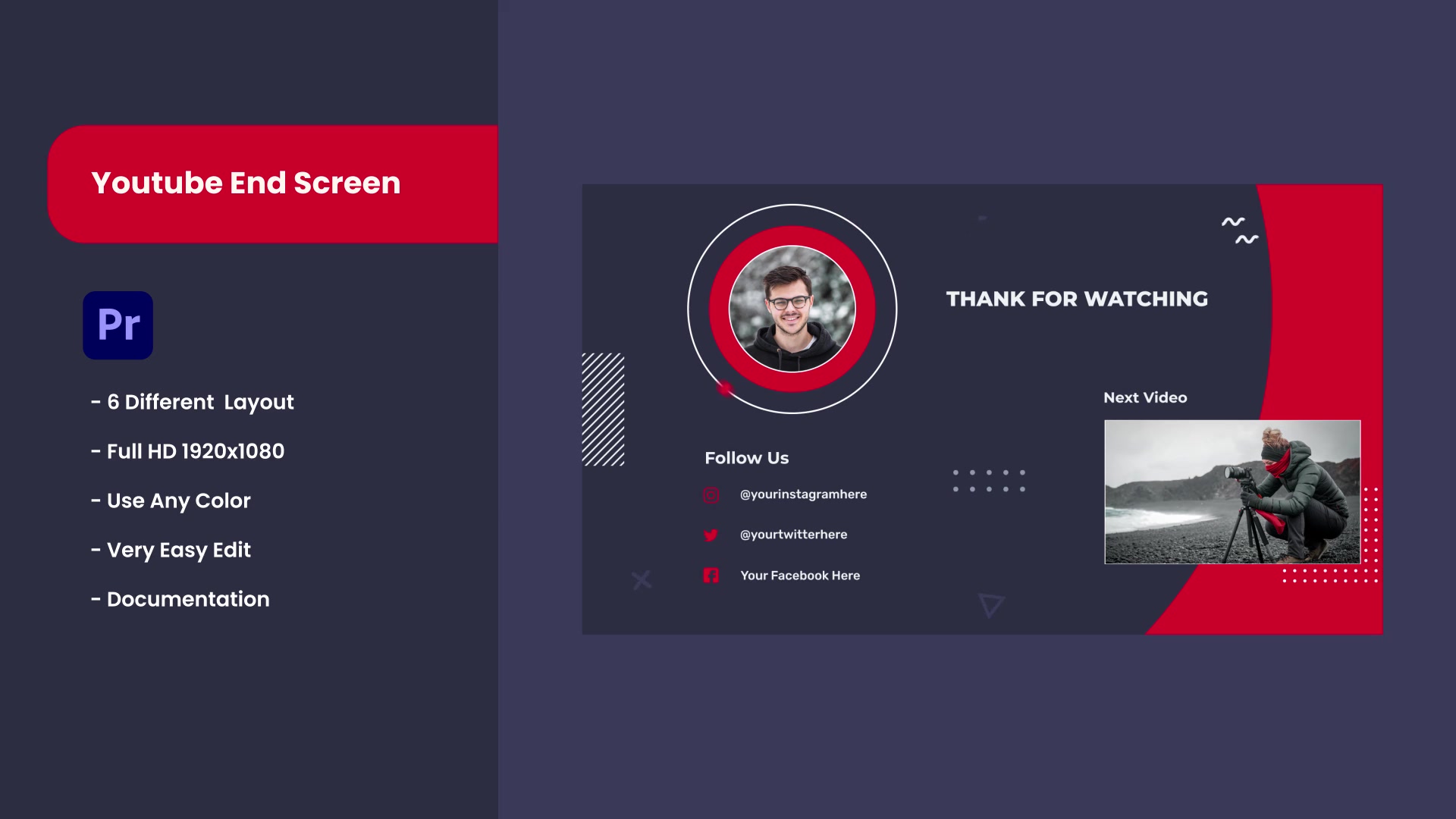
Task: Expand the 6 Different Layout option
Action: tap(200, 402)
